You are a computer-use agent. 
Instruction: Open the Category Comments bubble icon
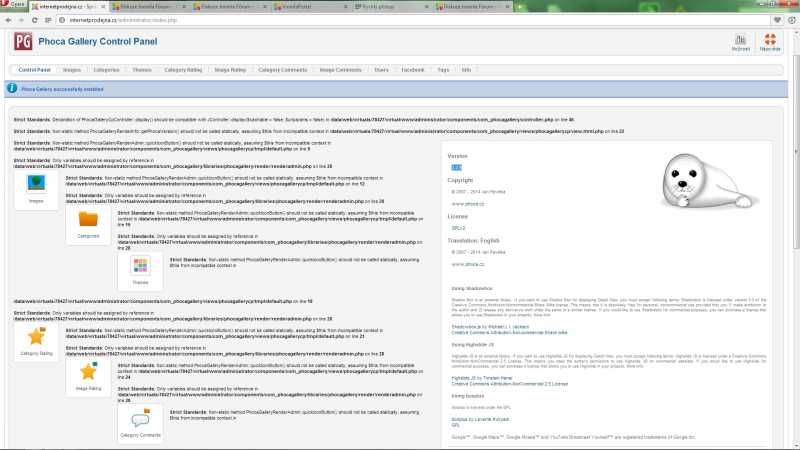pyautogui.click(x=140, y=418)
